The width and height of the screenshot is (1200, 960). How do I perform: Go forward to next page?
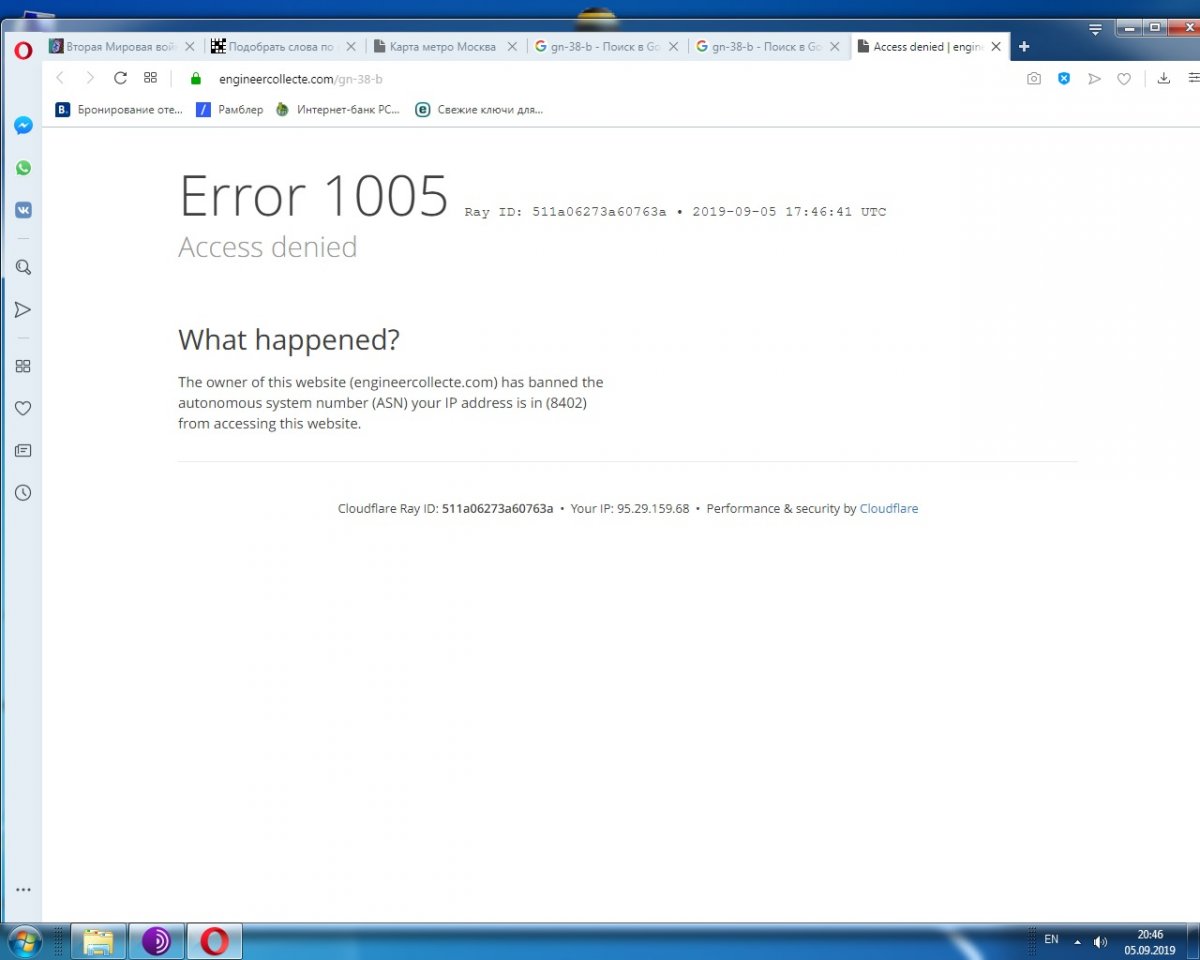[90, 78]
